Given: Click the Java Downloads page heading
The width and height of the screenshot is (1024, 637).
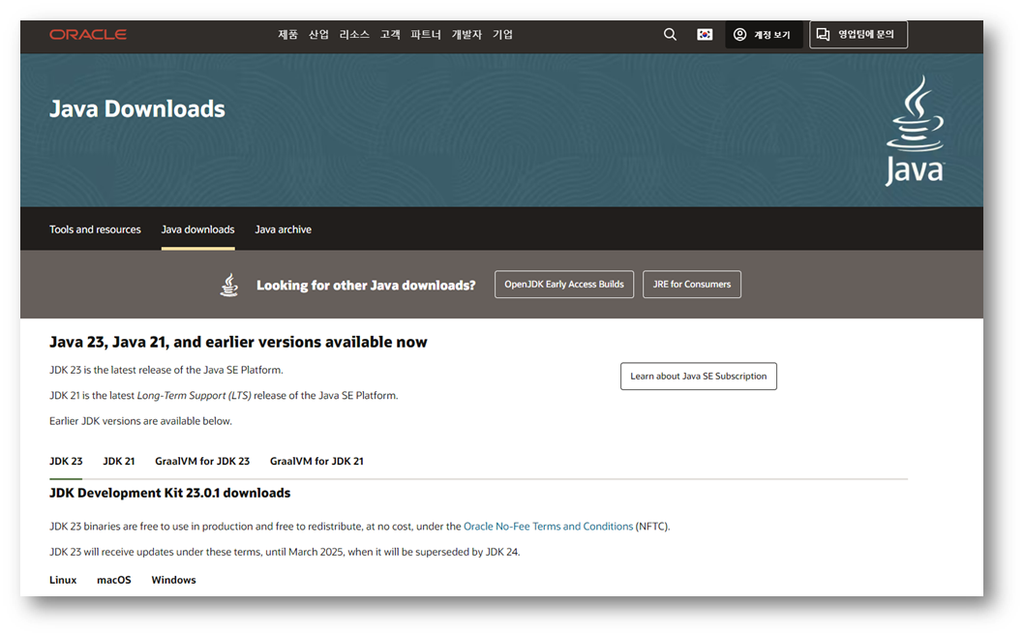Looking at the screenshot, I should tap(137, 109).
